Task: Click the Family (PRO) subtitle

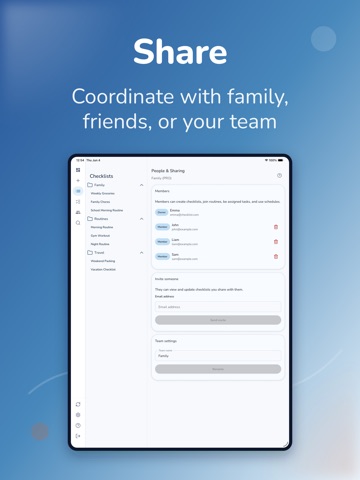Action: (161, 178)
